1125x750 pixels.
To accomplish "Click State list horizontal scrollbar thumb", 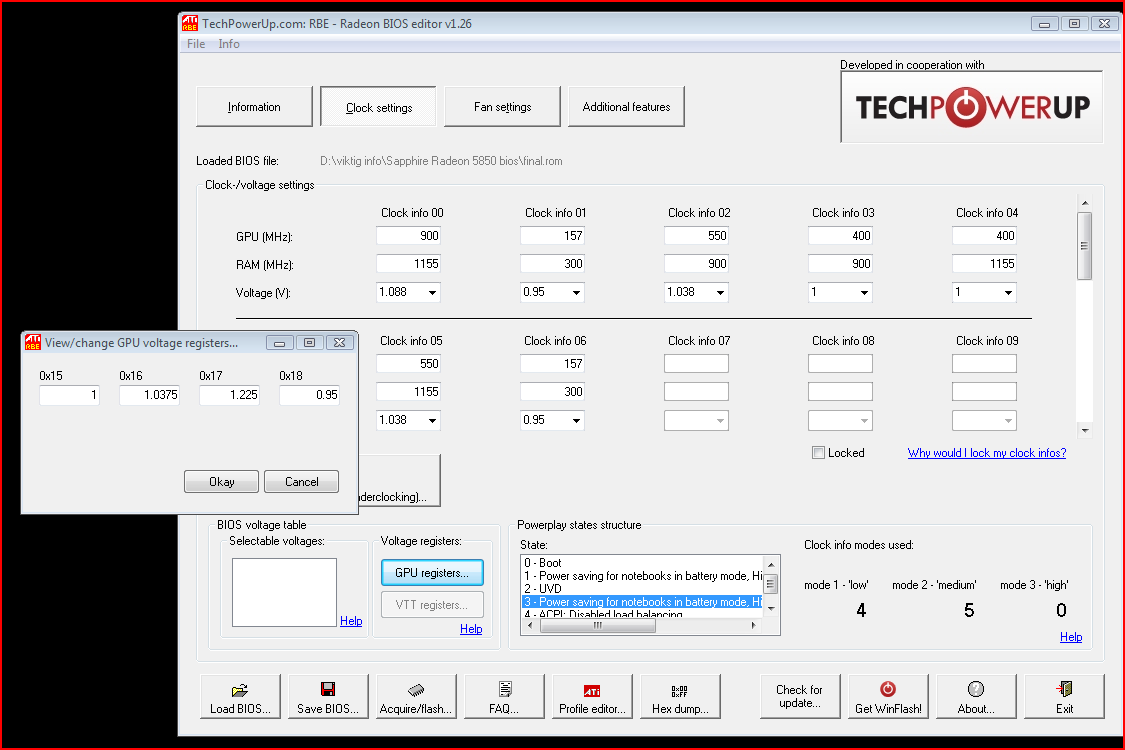I will click(x=598, y=626).
